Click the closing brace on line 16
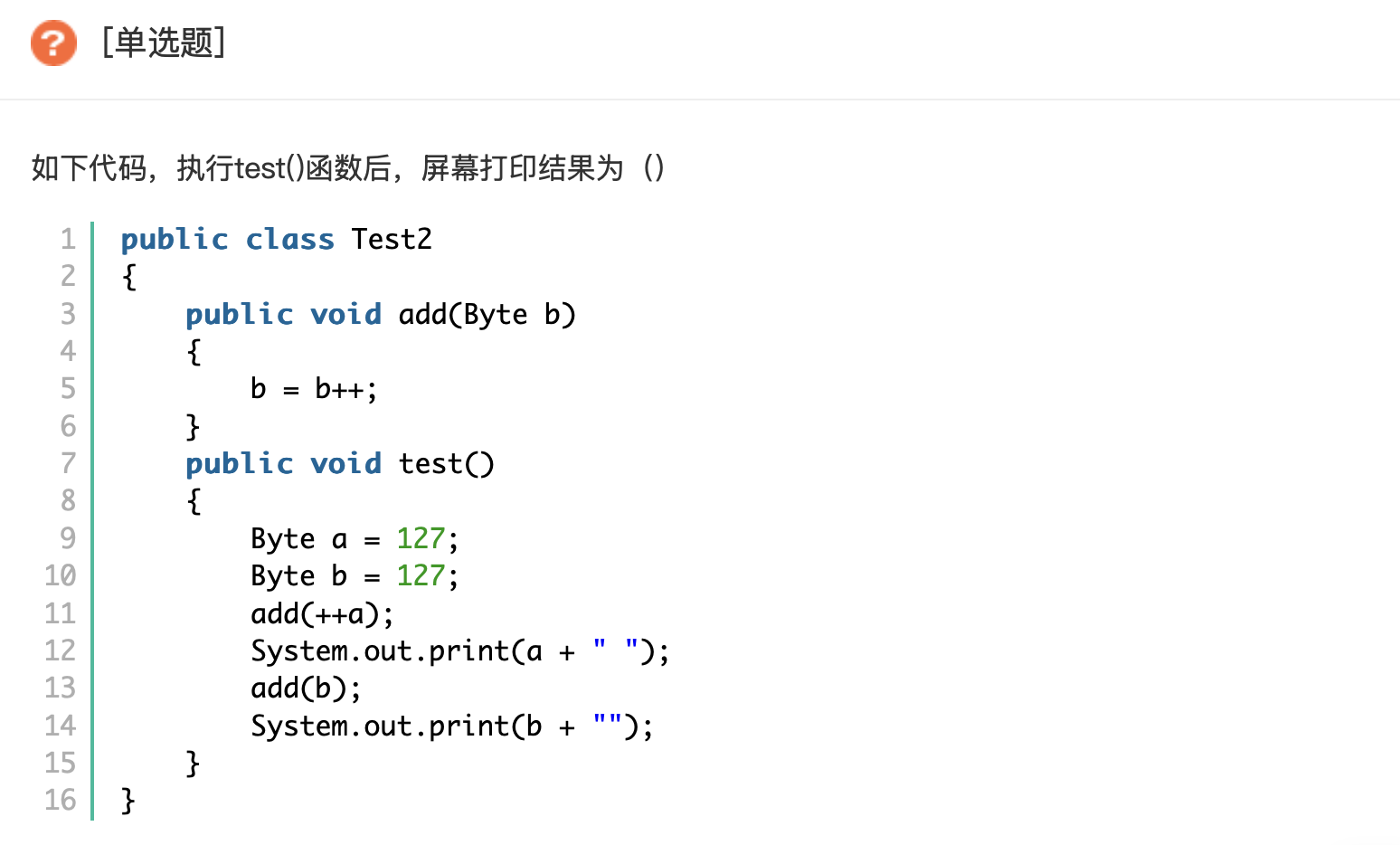The image size is (1400, 845). point(128,801)
